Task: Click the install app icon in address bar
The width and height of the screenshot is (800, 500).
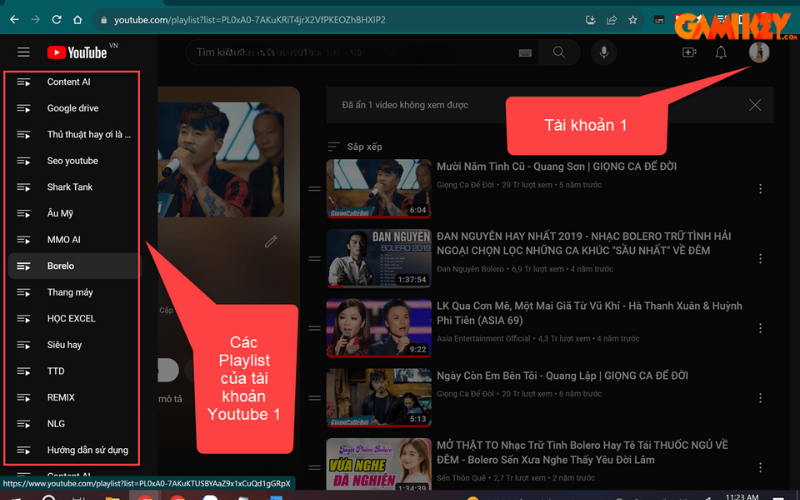Action: tap(590, 20)
